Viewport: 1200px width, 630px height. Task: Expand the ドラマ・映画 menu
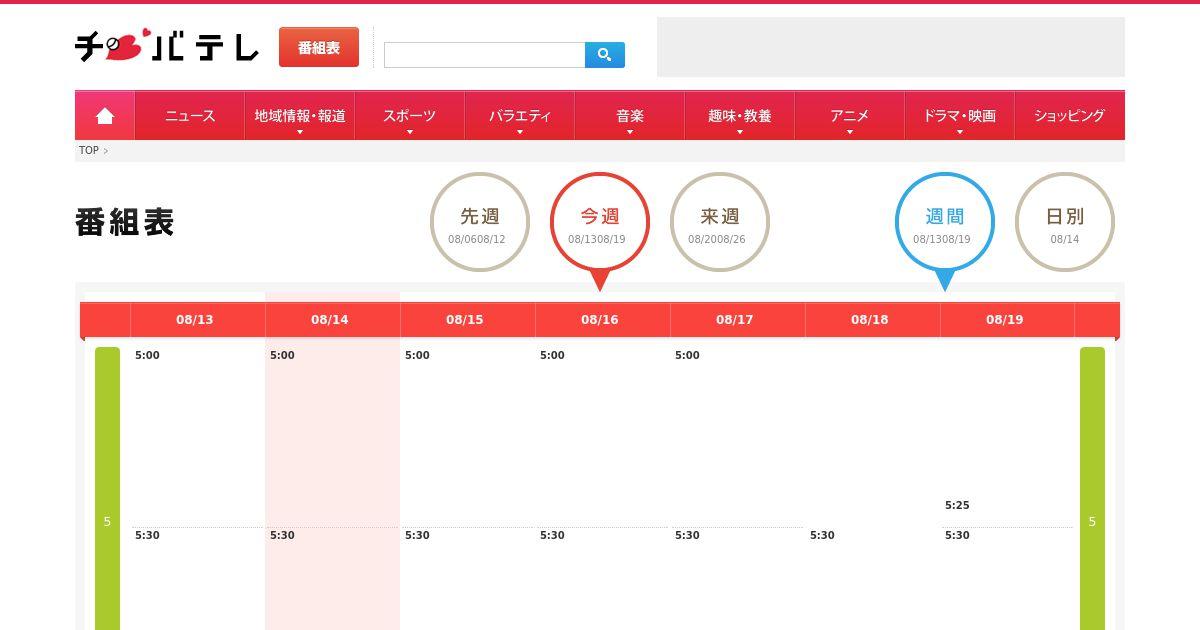[960, 116]
